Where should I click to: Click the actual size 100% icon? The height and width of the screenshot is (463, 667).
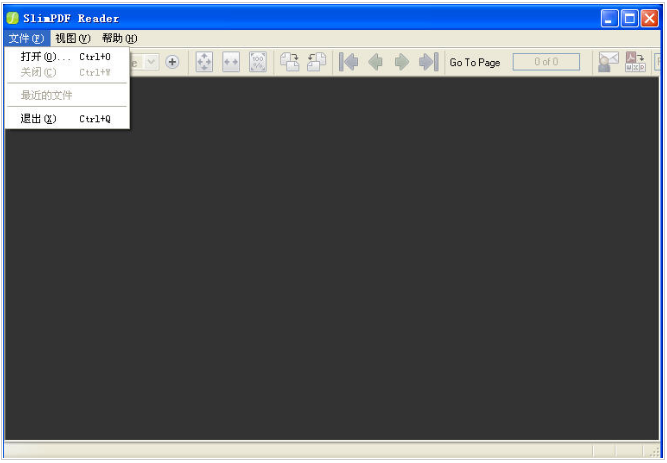[x=258, y=62]
